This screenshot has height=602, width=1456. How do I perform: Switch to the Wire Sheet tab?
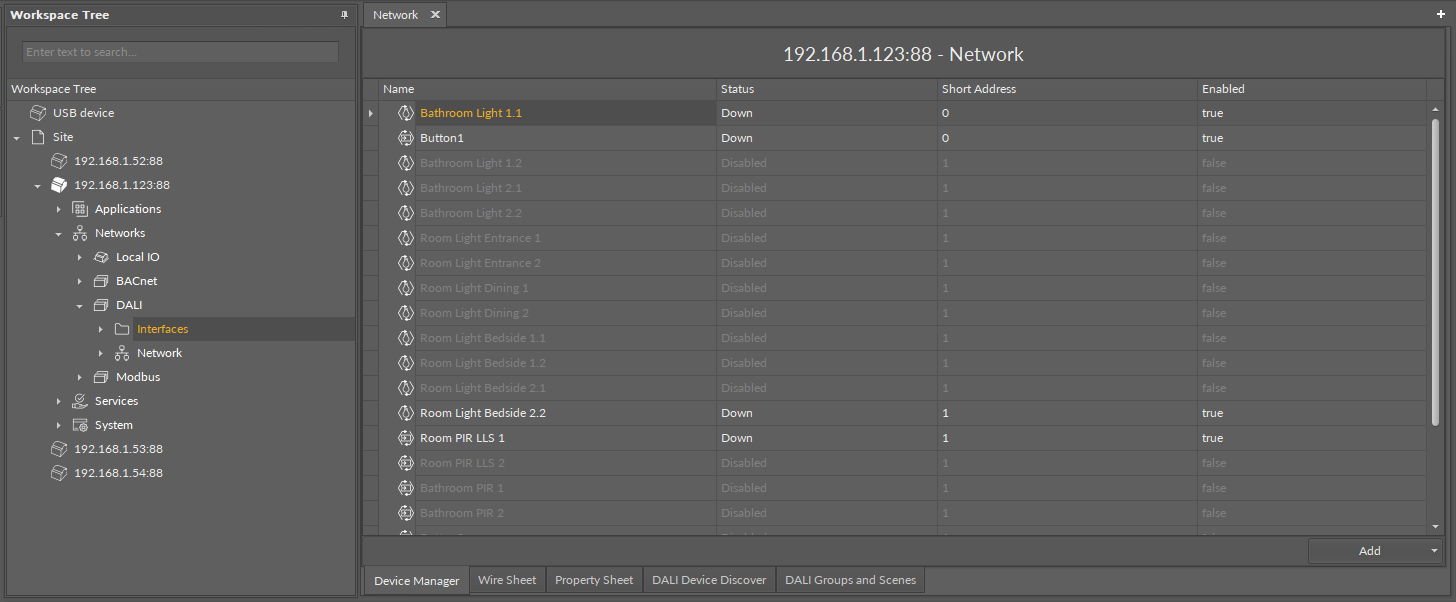[507, 580]
